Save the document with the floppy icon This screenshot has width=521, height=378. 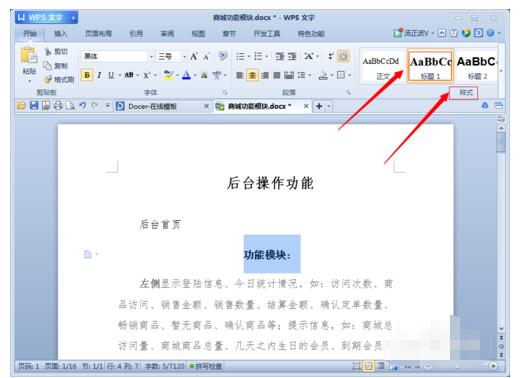pyautogui.click(x=34, y=106)
